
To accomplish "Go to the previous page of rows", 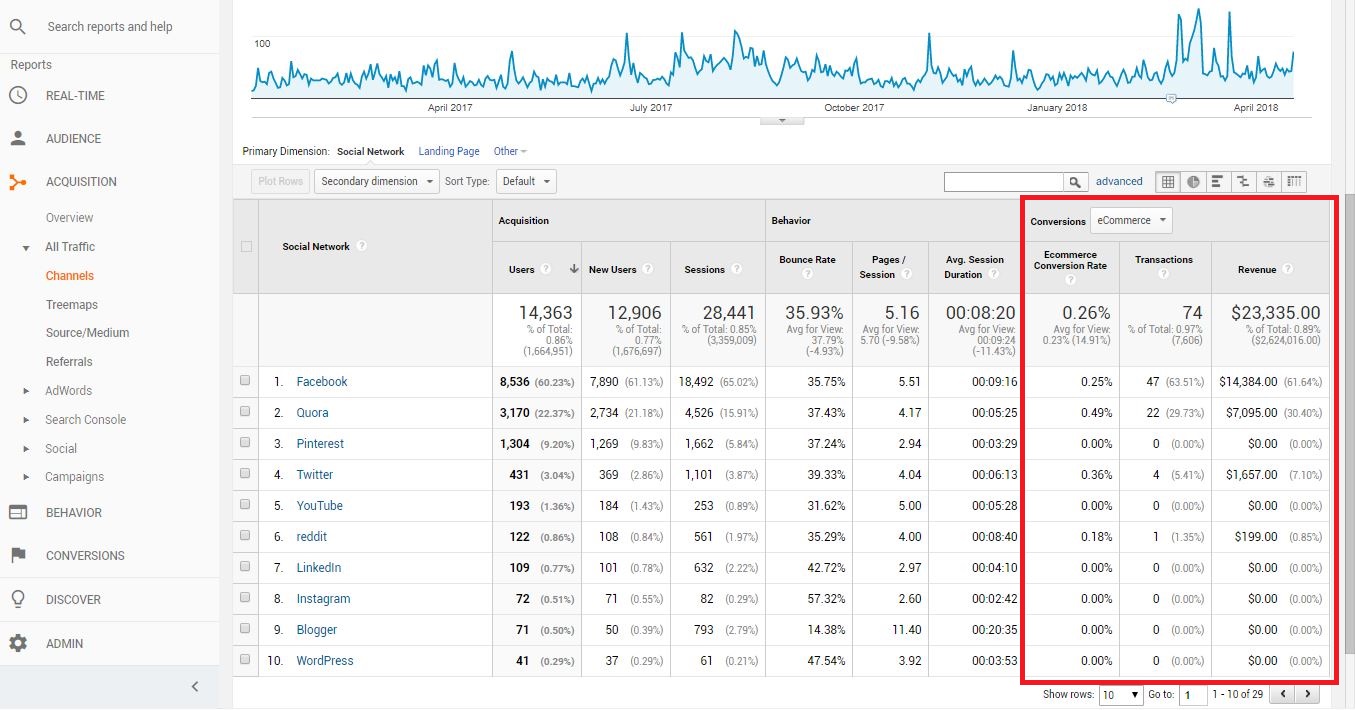I will pyautogui.click(x=1282, y=694).
